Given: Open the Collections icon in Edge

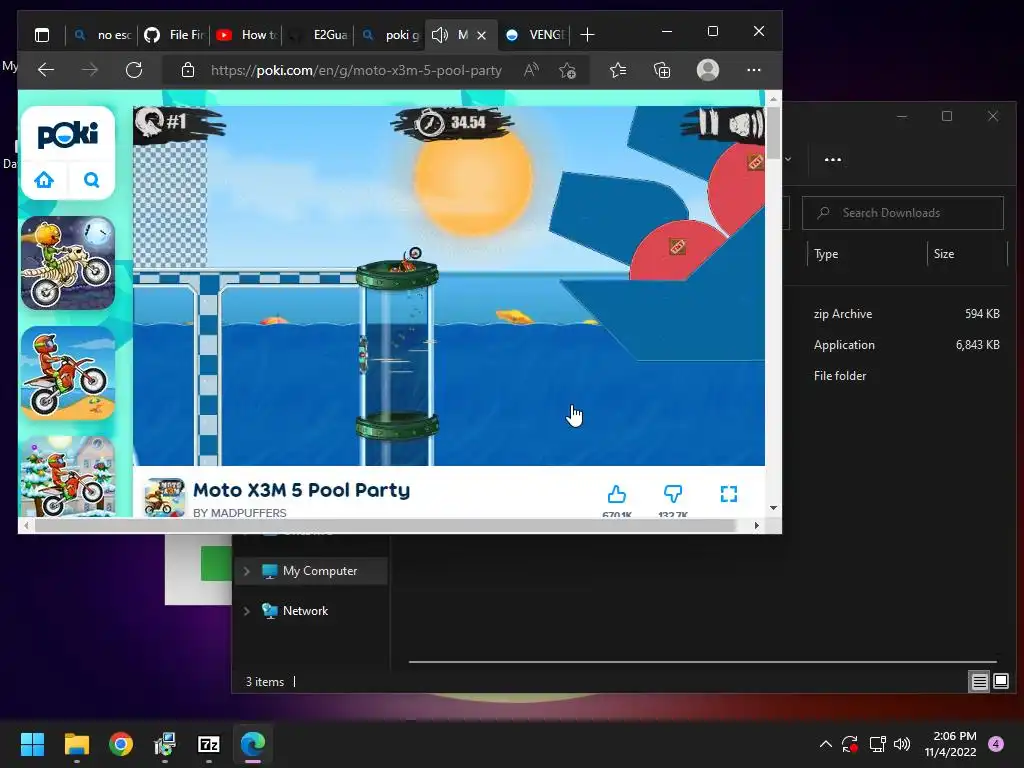Looking at the screenshot, I should point(662,70).
